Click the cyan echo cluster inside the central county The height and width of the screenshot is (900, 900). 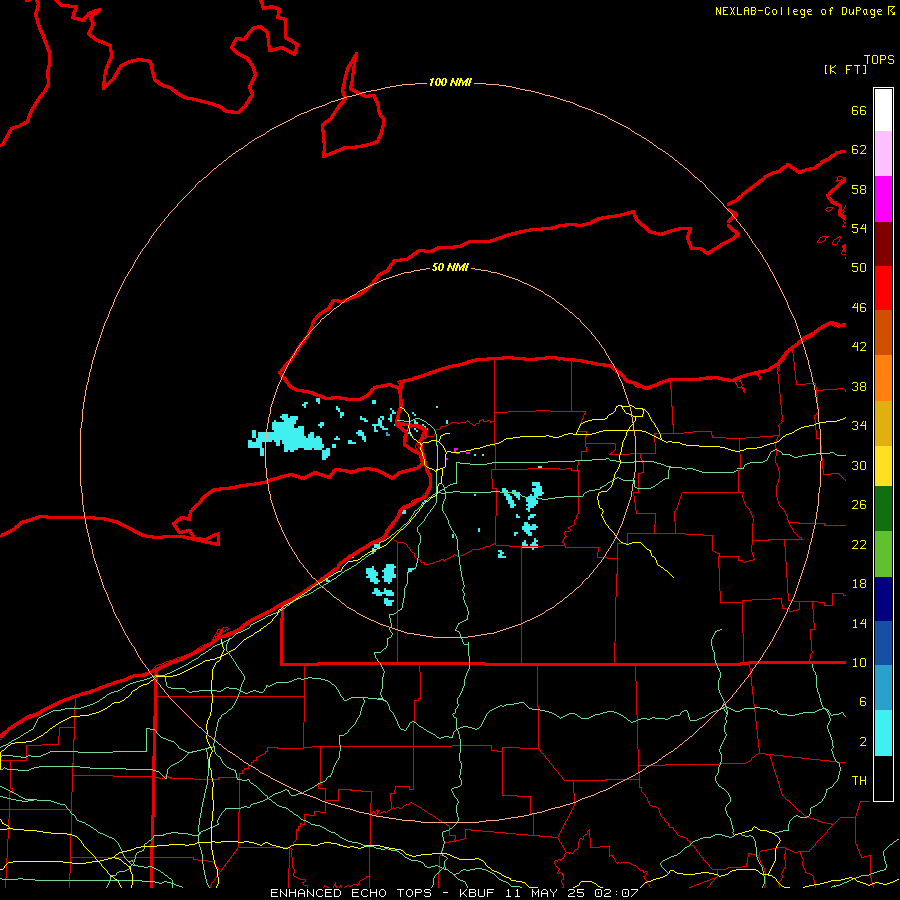[x=524, y=514]
